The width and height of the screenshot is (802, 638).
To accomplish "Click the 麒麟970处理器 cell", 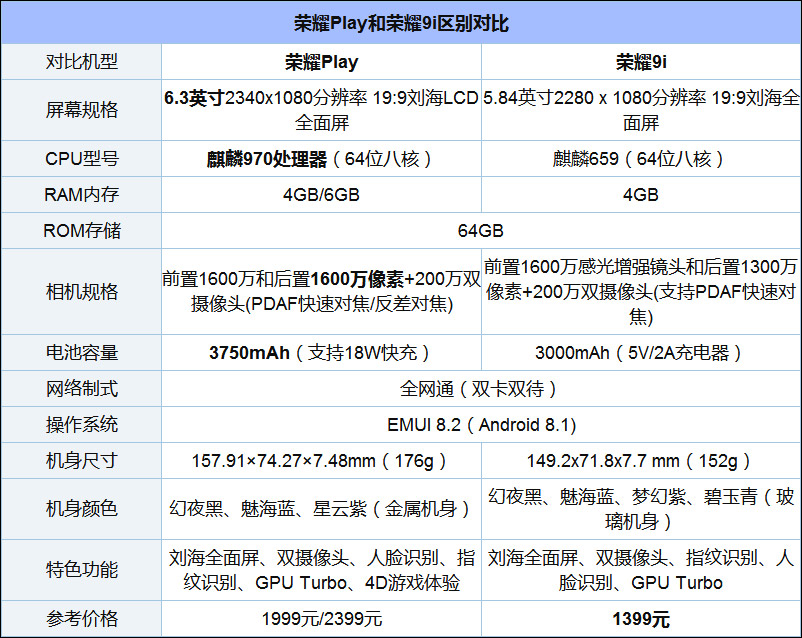I will [321, 159].
